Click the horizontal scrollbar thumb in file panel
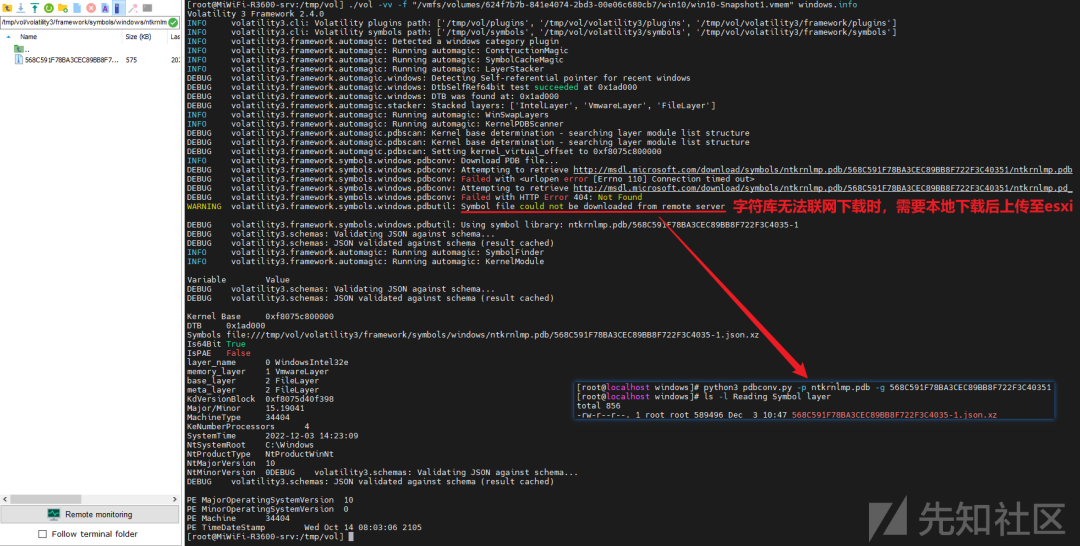Viewport: 1080px width, 546px height. [45, 499]
